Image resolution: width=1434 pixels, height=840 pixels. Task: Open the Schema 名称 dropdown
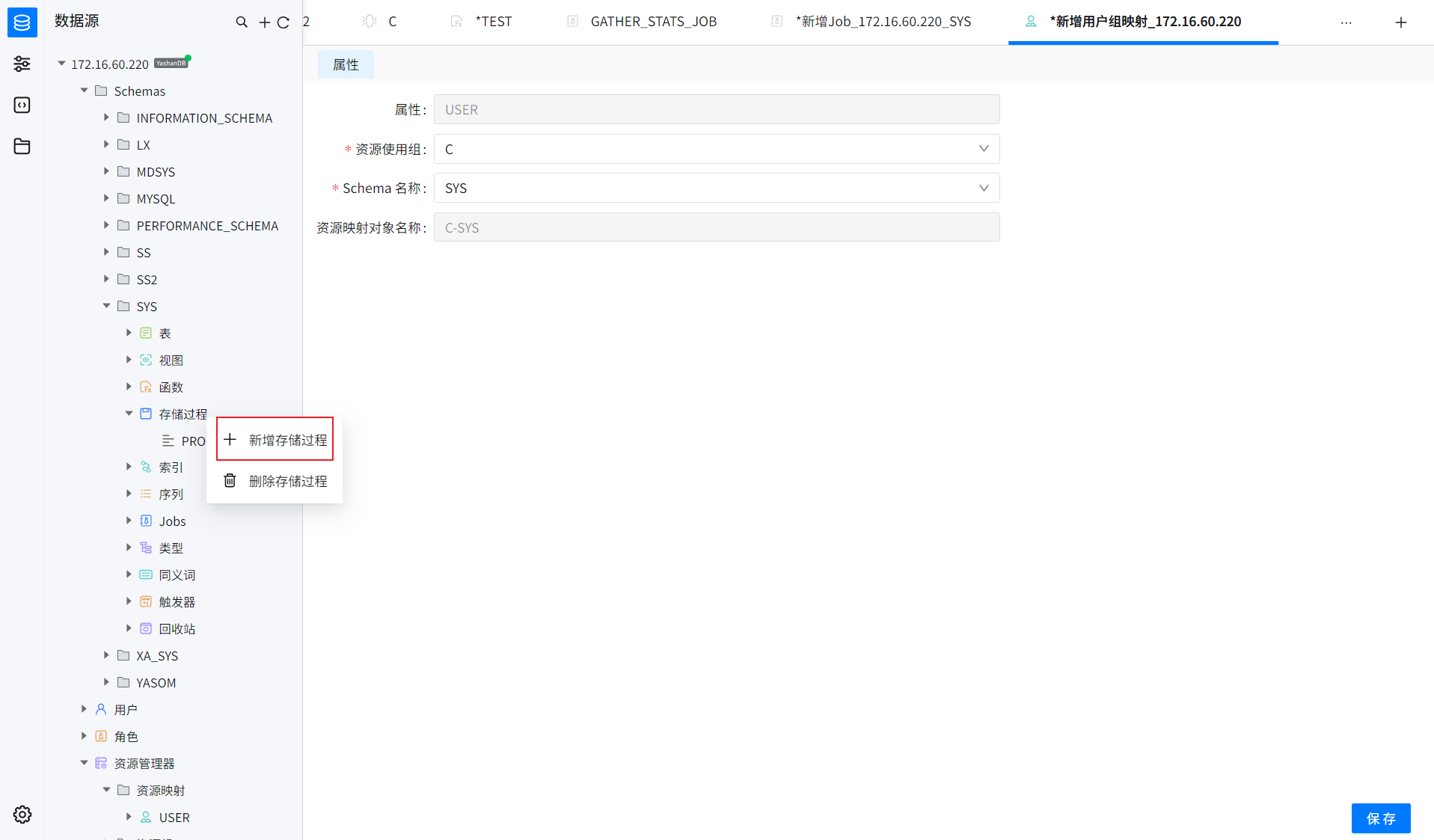tap(716, 188)
